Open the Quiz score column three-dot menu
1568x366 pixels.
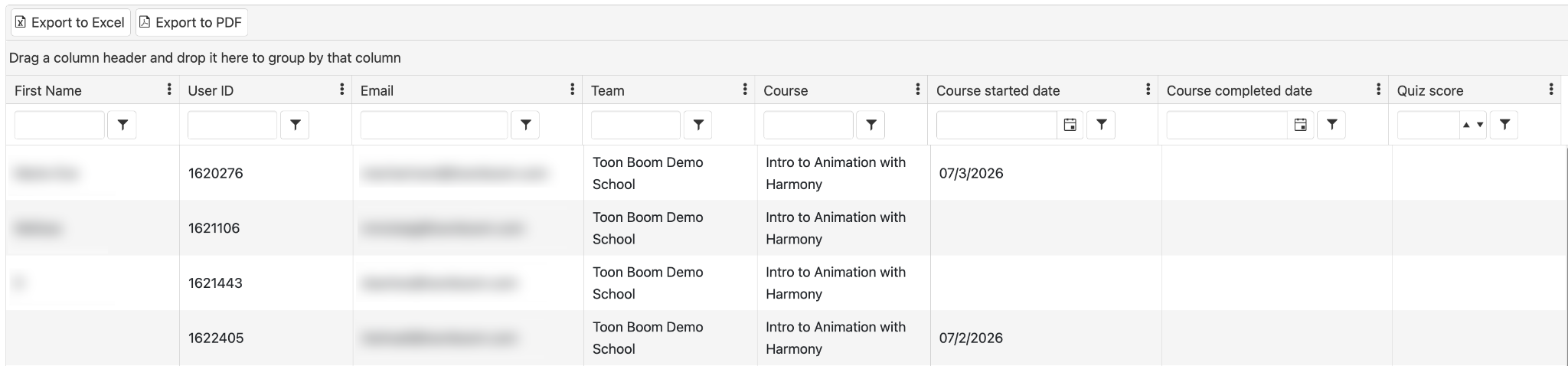(1550, 90)
